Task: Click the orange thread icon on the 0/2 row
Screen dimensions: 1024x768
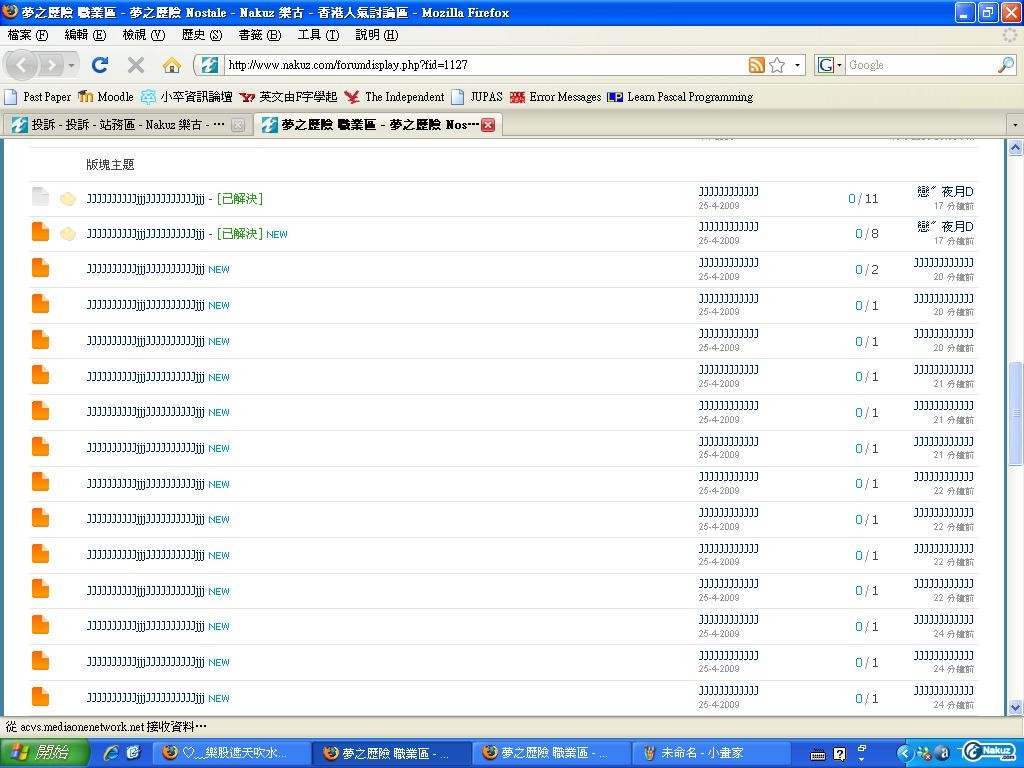Action: [x=40, y=268]
